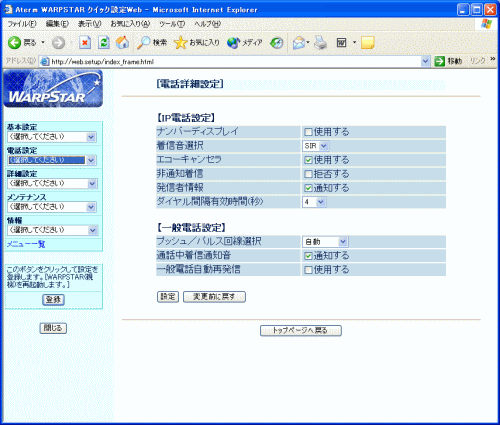Open the Back button history dropdown arrow
The height and width of the screenshot is (425, 500).
pyautogui.click(x=43, y=43)
